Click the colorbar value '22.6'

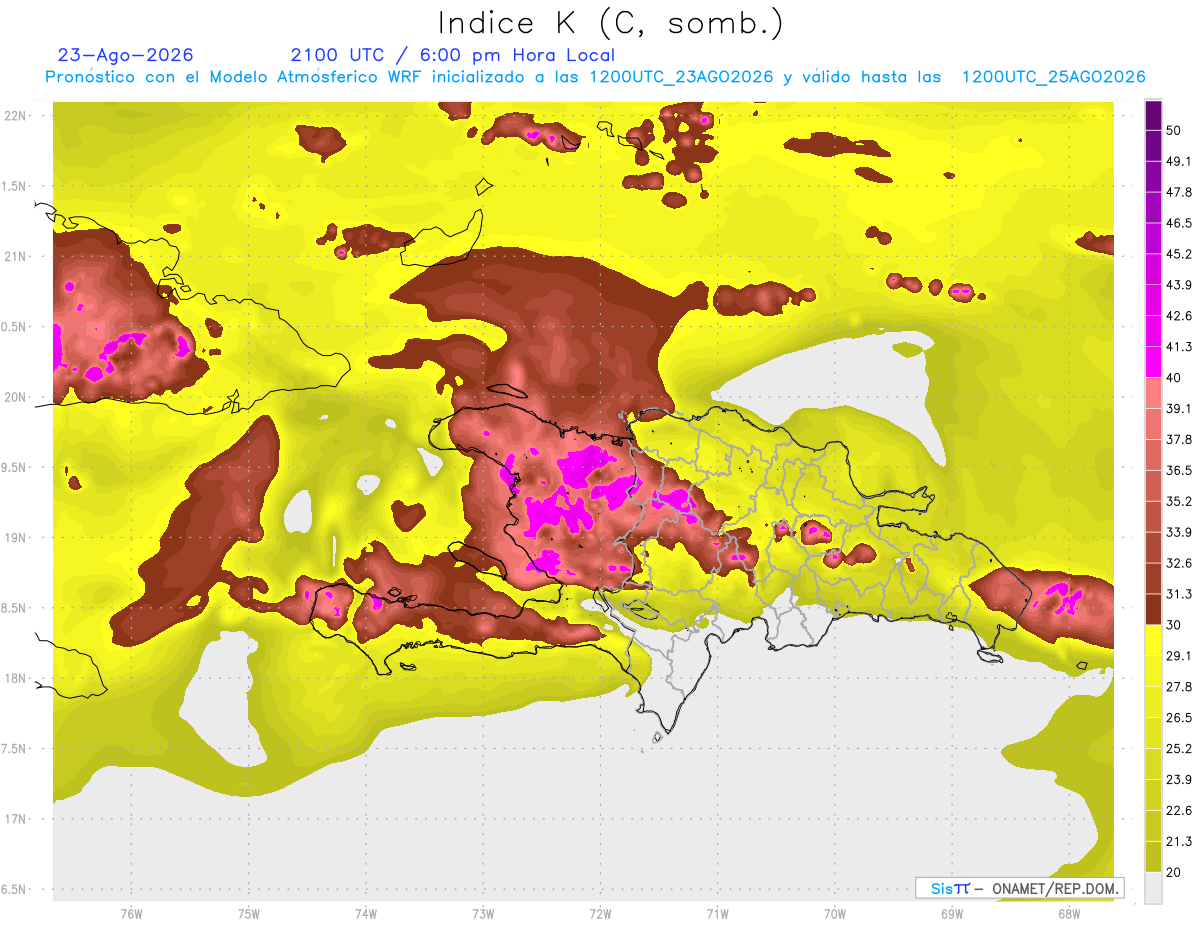(1179, 810)
